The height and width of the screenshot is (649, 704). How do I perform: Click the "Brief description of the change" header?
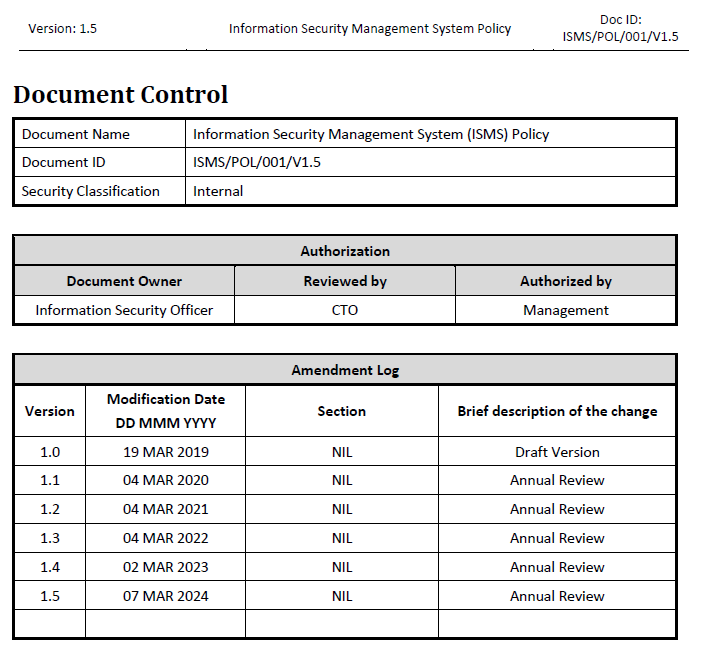pos(557,411)
